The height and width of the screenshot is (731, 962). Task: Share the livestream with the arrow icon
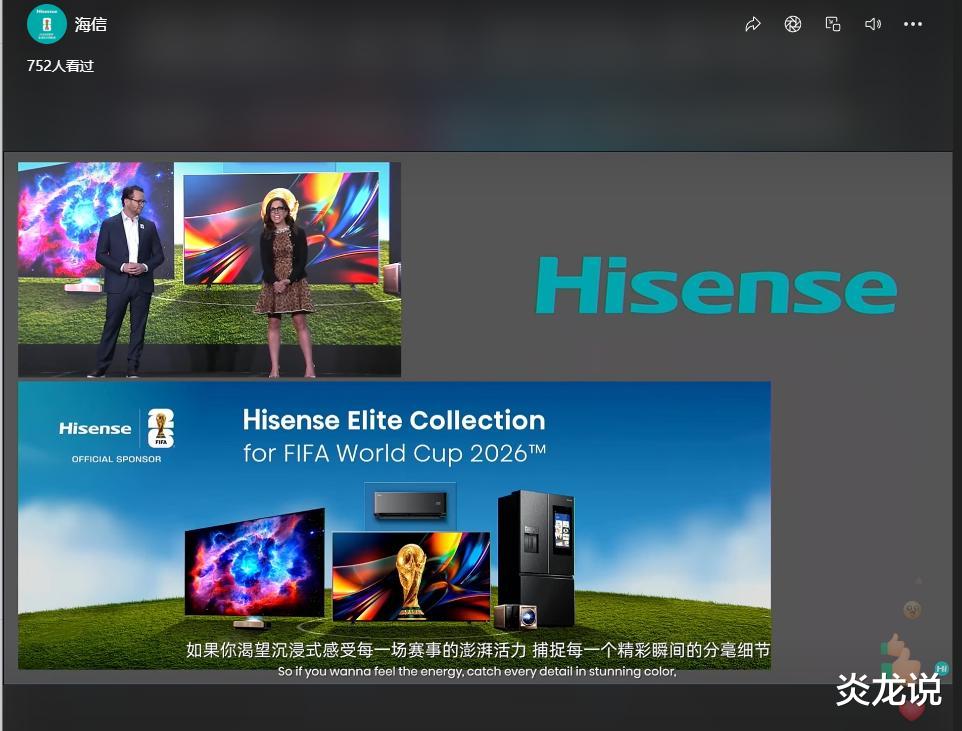753,24
